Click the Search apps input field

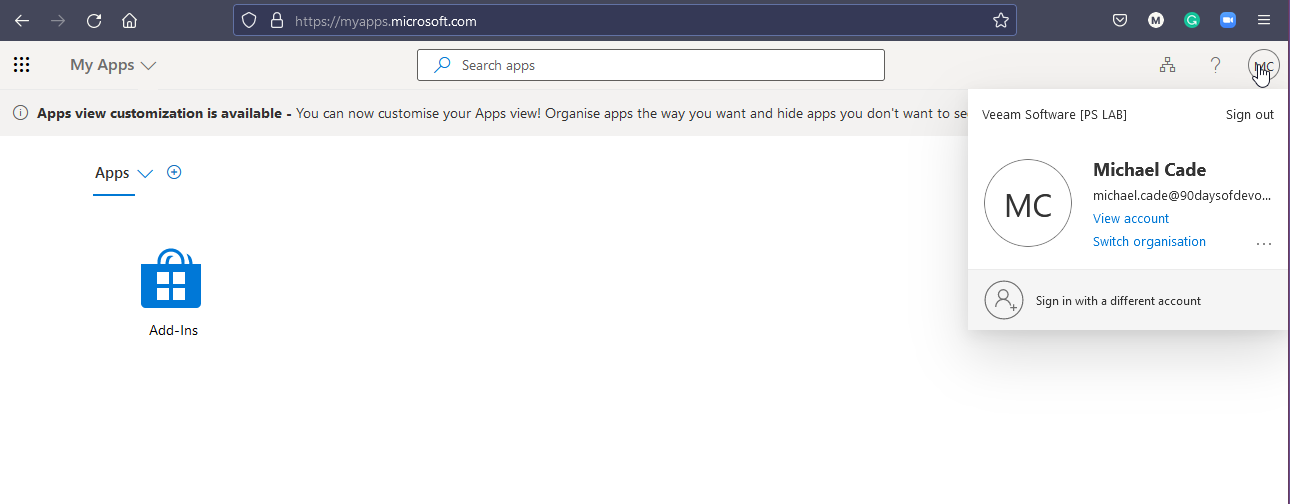click(x=660, y=65)
